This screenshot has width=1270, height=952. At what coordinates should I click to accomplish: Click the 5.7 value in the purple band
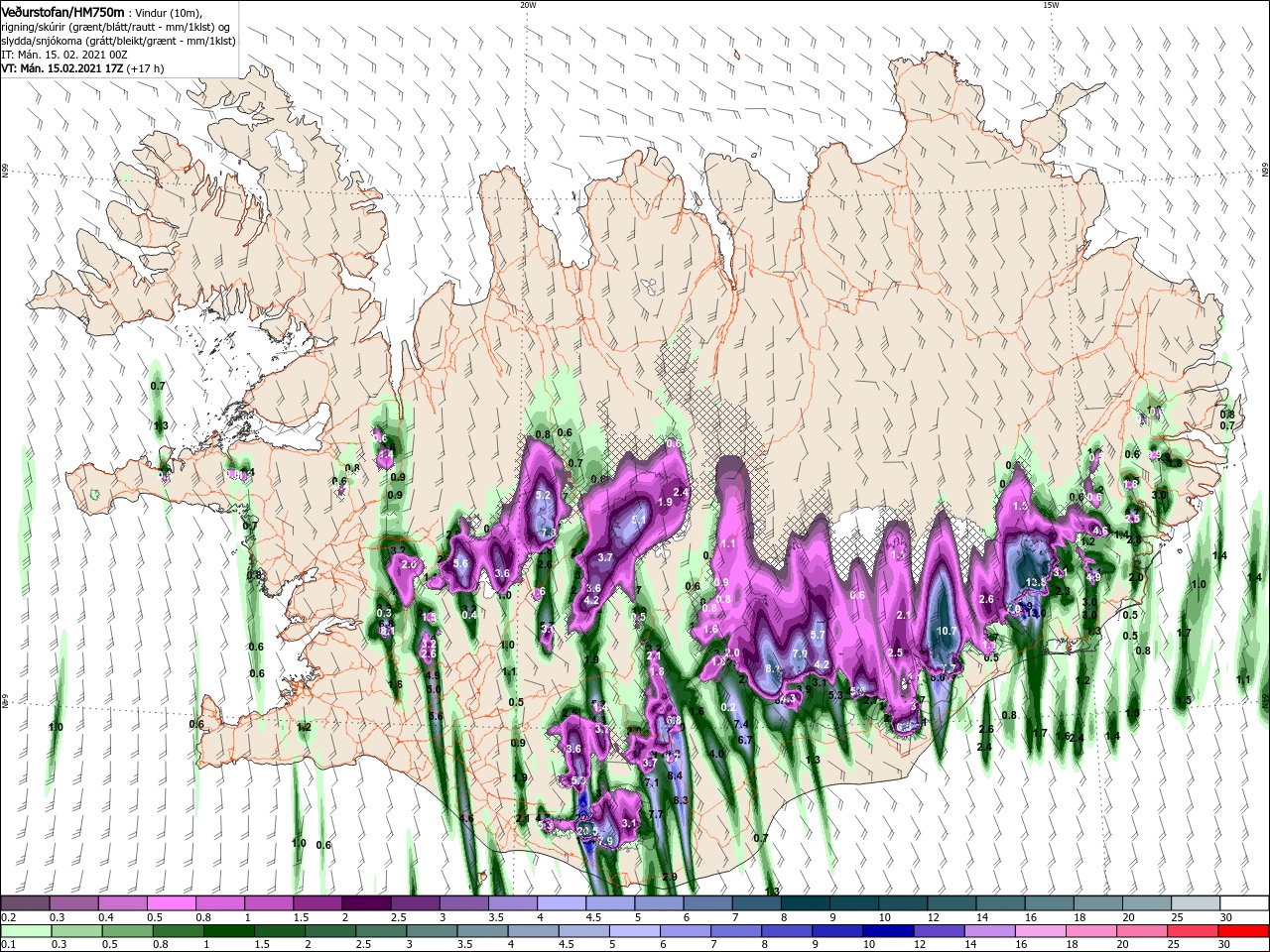click(x=818, y=635)
